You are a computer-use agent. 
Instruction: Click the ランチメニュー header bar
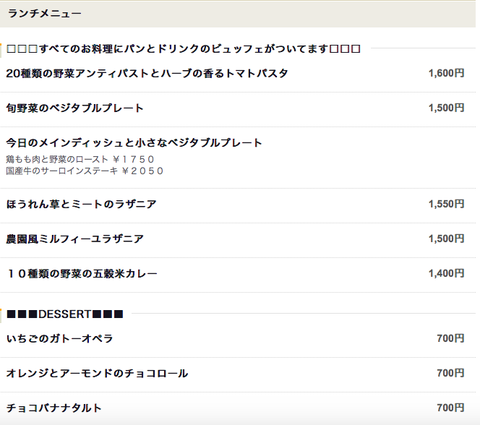coord(238,14)
